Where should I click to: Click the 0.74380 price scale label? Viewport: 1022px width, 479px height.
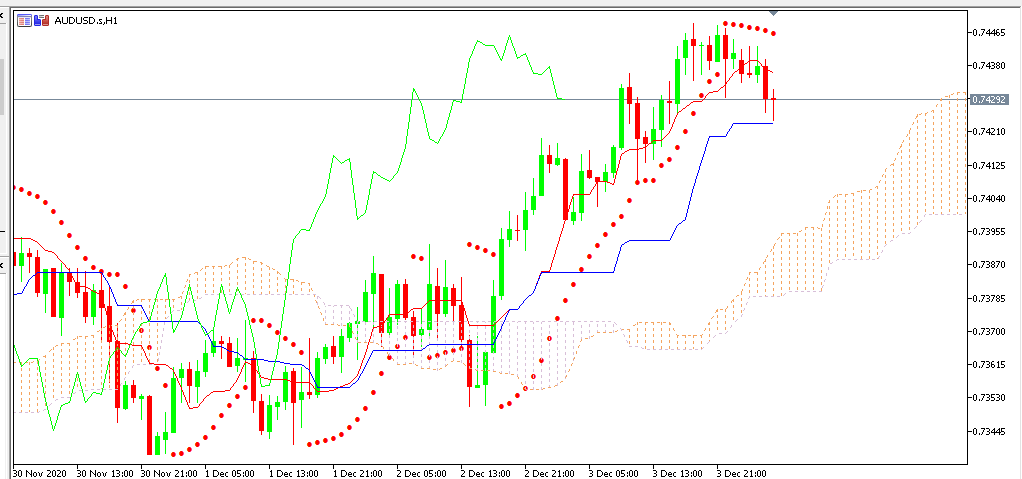(x=989, y=65)
